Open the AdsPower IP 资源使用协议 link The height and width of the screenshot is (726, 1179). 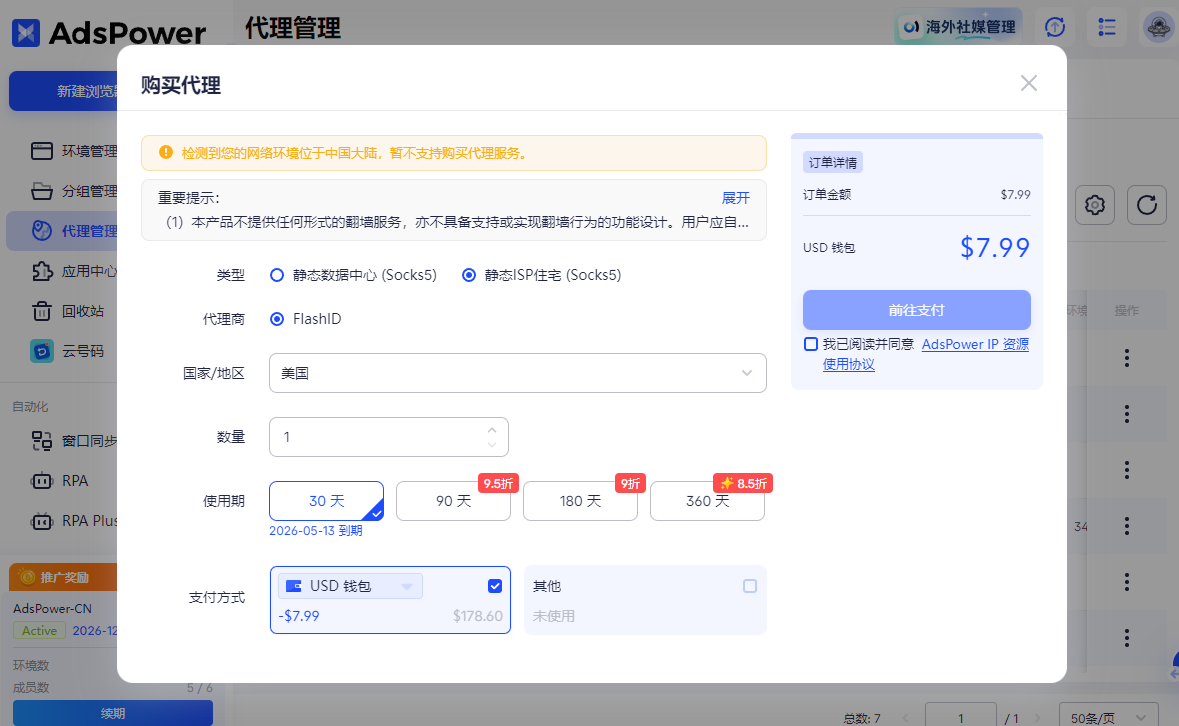pos(973,343)
